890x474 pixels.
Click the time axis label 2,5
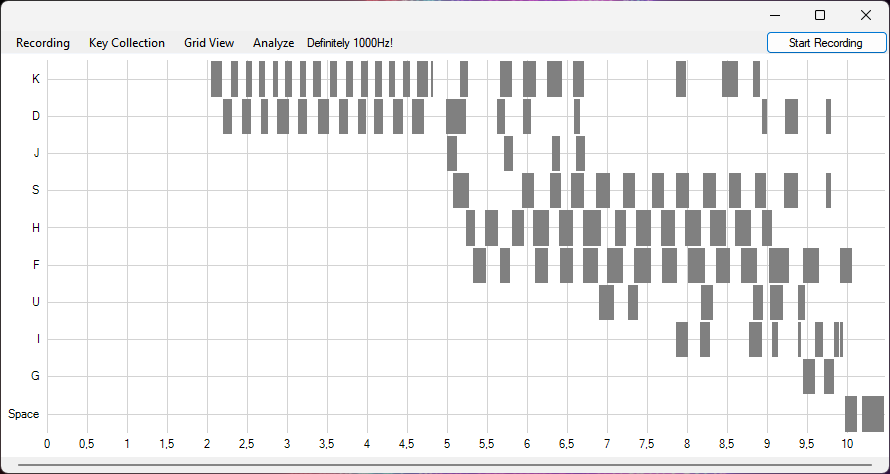246,444
